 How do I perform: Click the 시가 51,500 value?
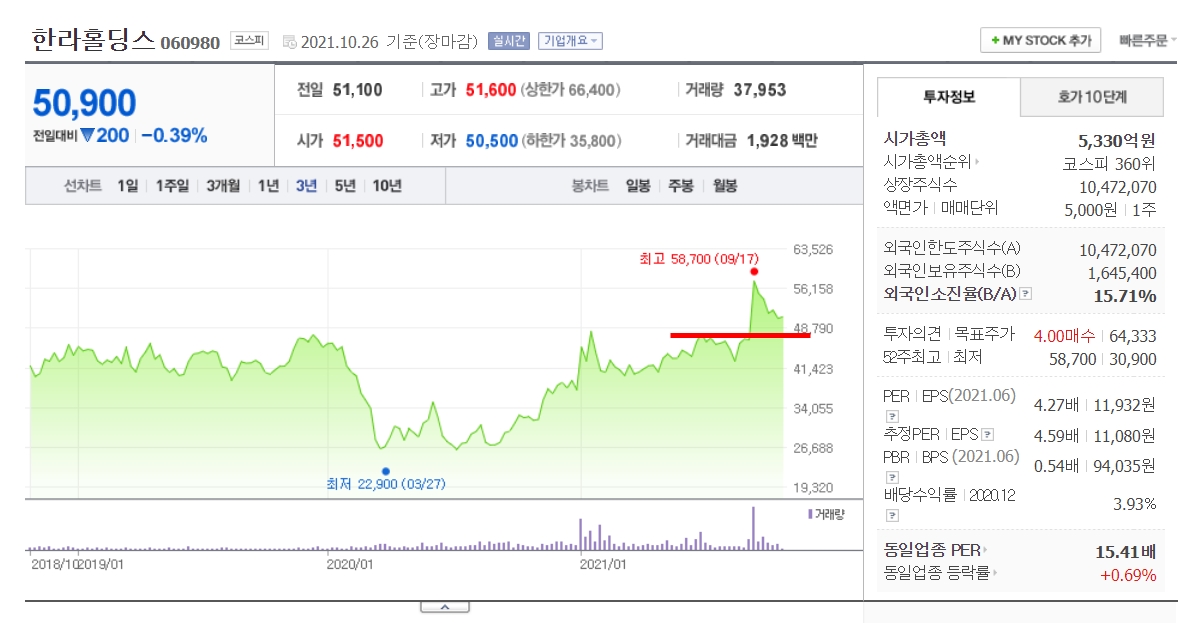pyautogui.click(x=358, y=141)
